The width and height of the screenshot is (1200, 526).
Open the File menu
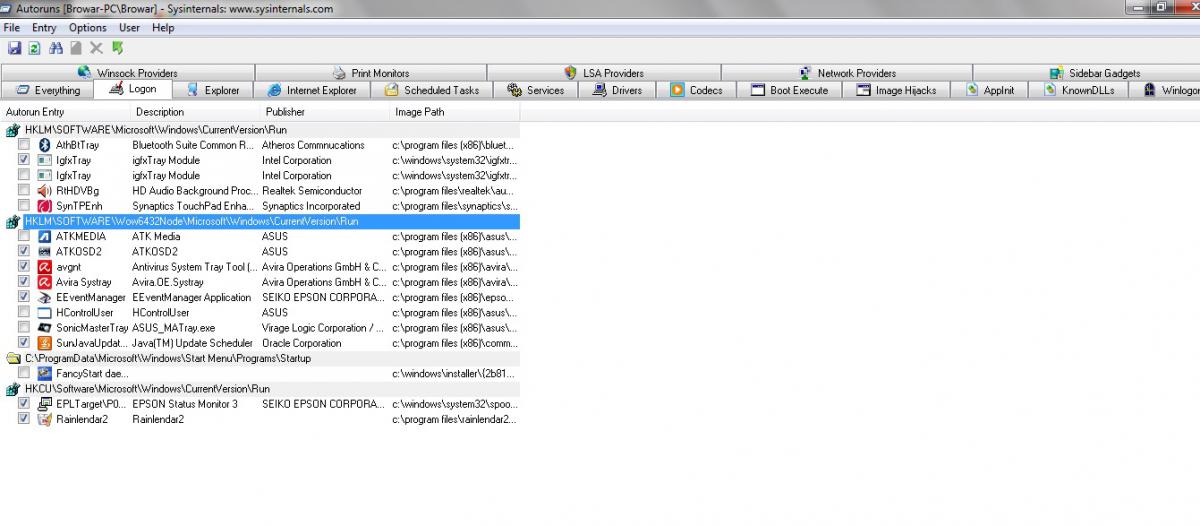point(12,28)
